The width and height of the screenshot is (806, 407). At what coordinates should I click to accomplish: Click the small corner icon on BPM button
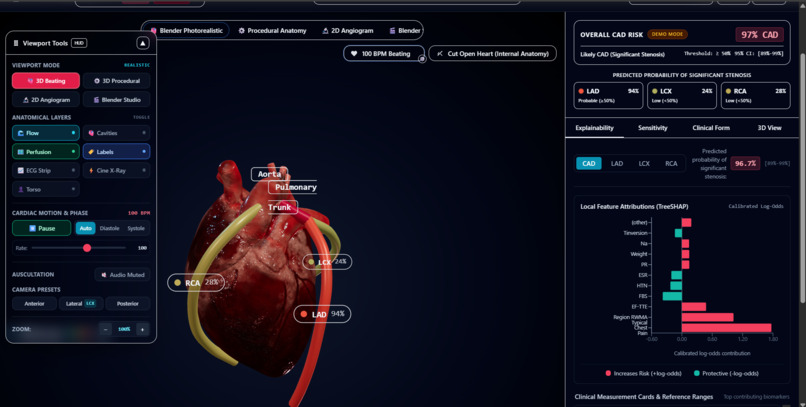(422, 59)
